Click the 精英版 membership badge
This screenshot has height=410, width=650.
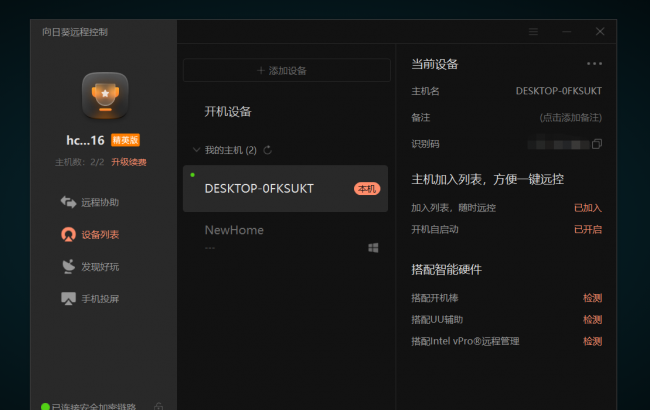point(125,140)
